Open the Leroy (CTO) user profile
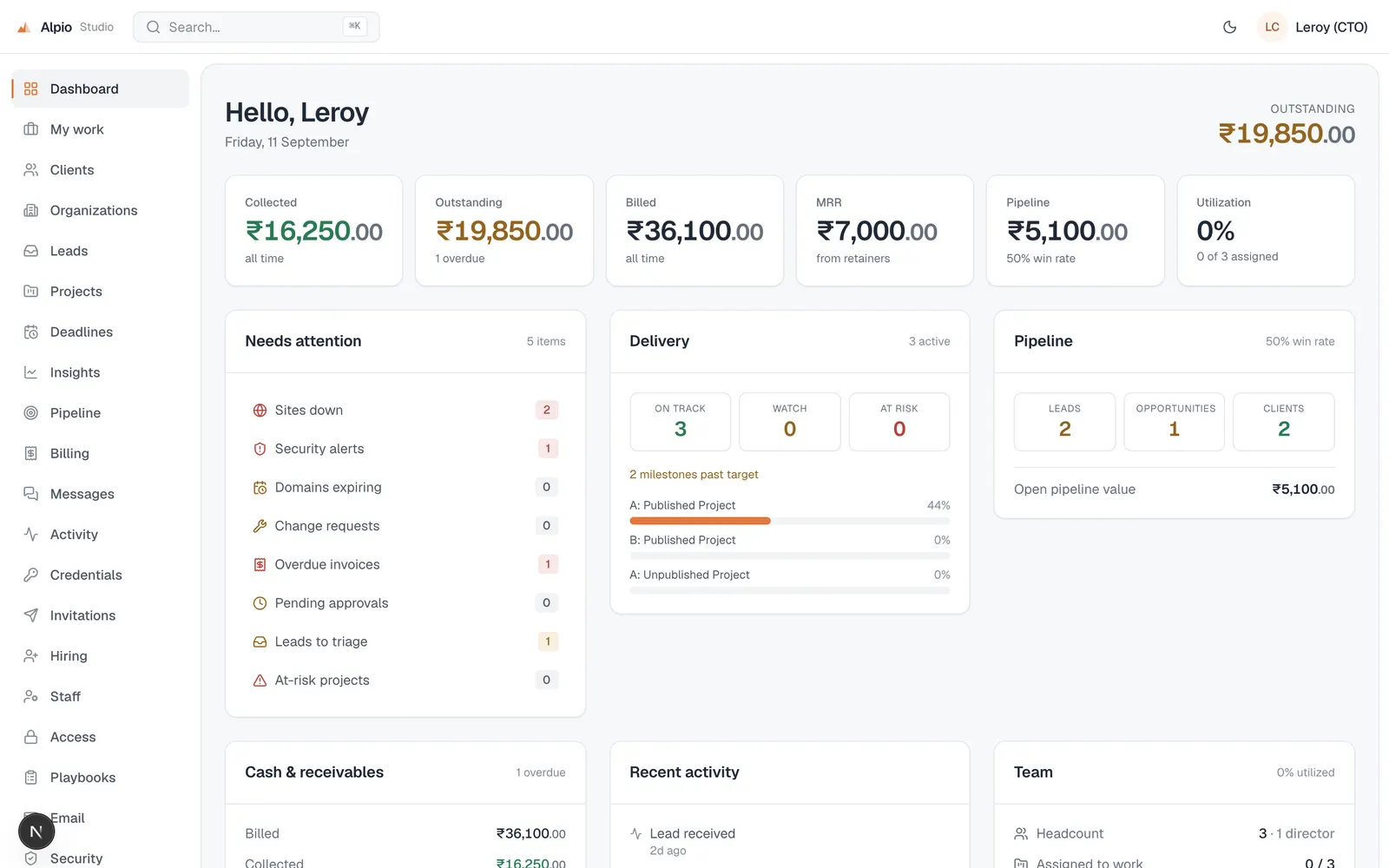Image resolution: width=1389 pixels, height=868 pixels. click(x=1313, y=27)
